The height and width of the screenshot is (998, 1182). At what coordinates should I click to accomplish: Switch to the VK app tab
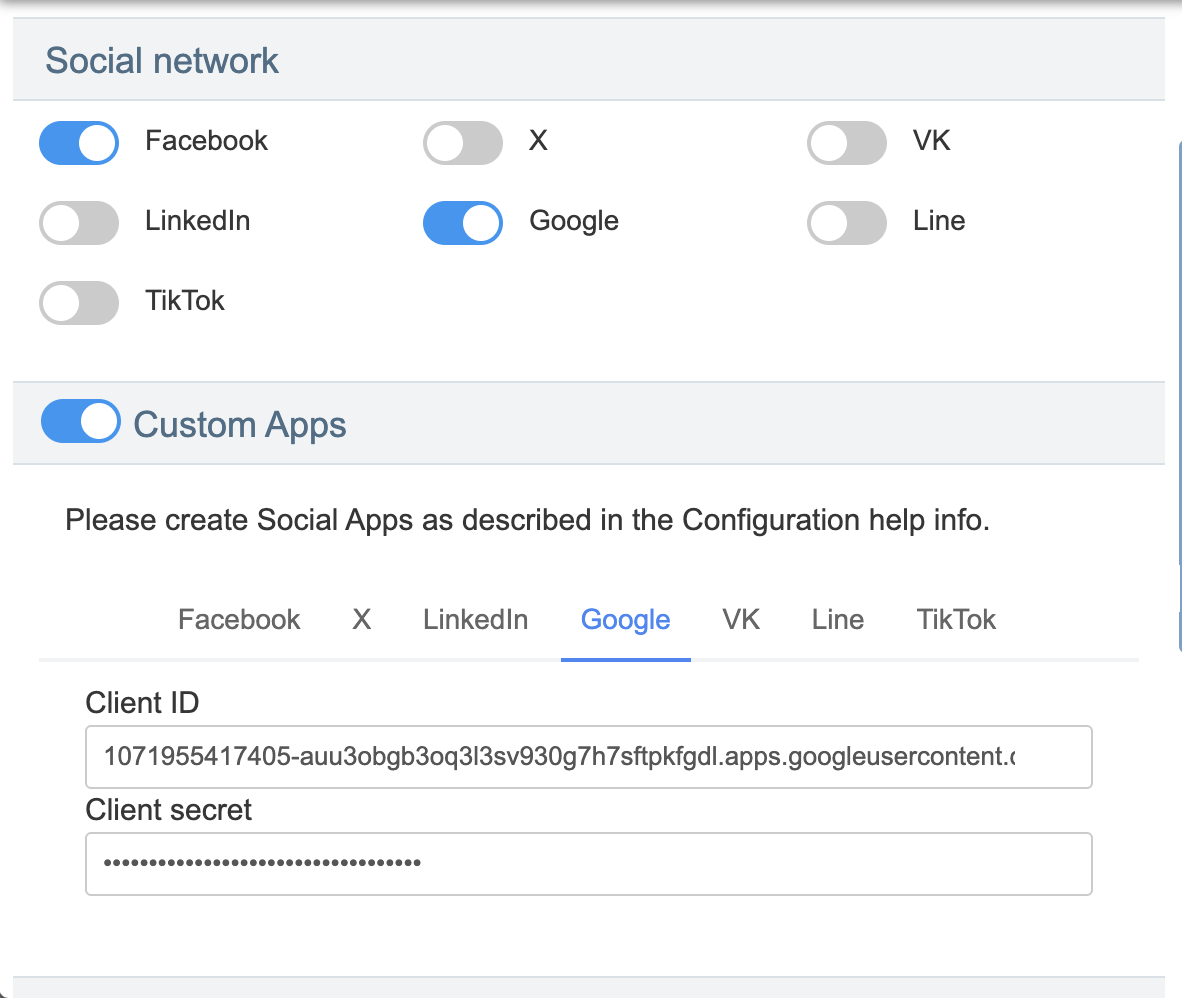coord(740,619)
